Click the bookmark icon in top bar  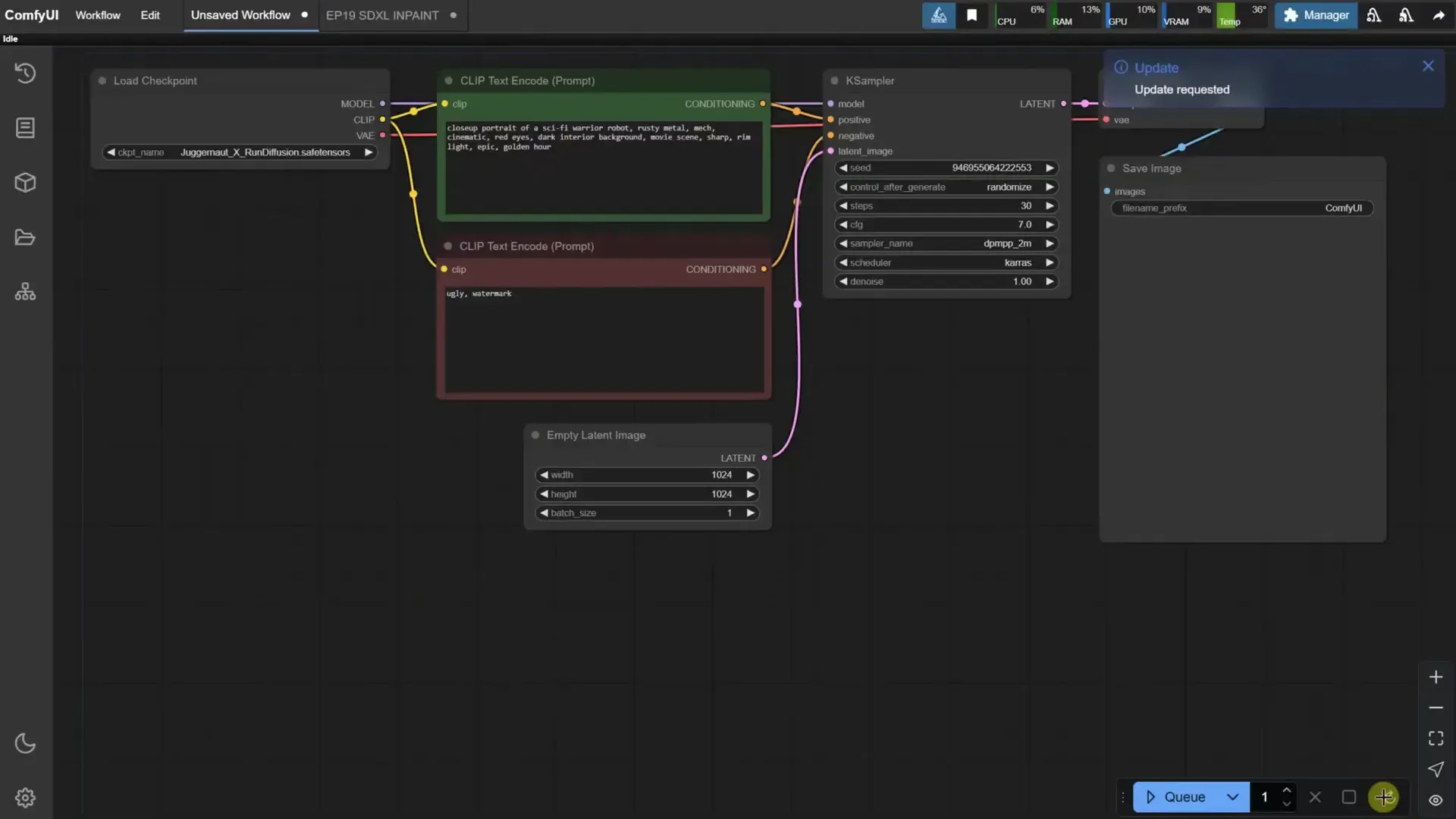[971, 15]
